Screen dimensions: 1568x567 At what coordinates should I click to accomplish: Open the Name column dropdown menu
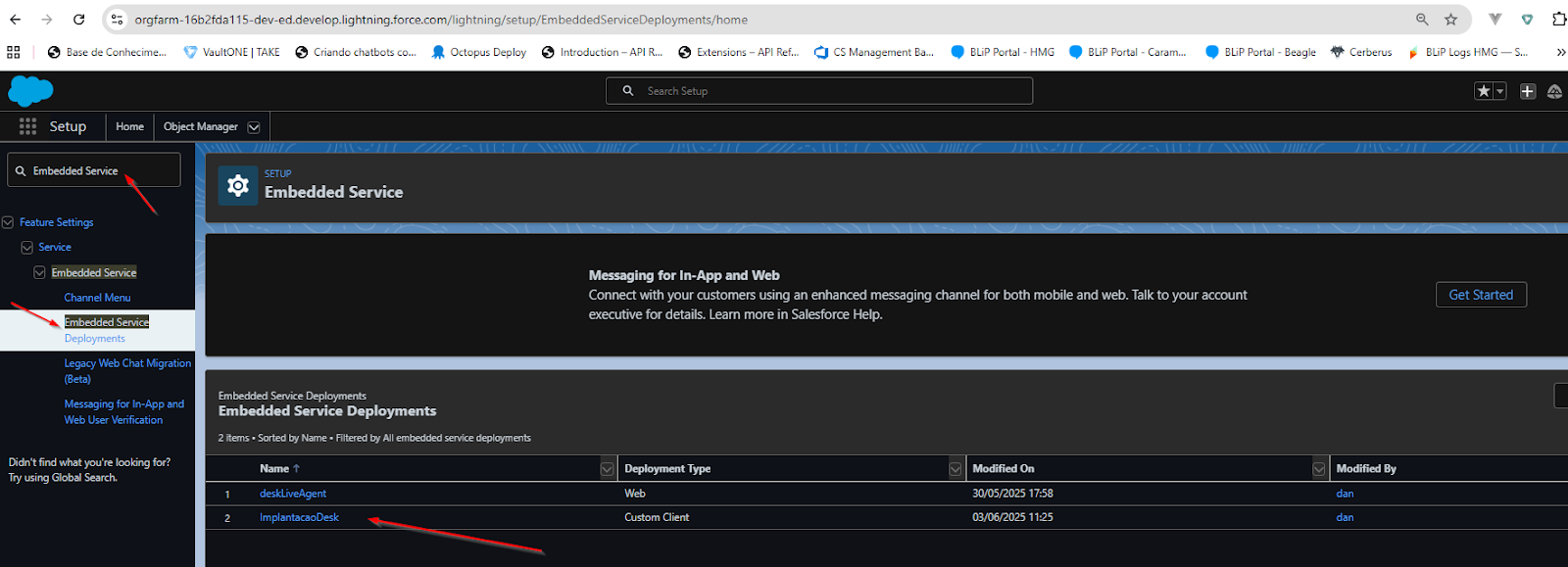[x=607, y=469]
